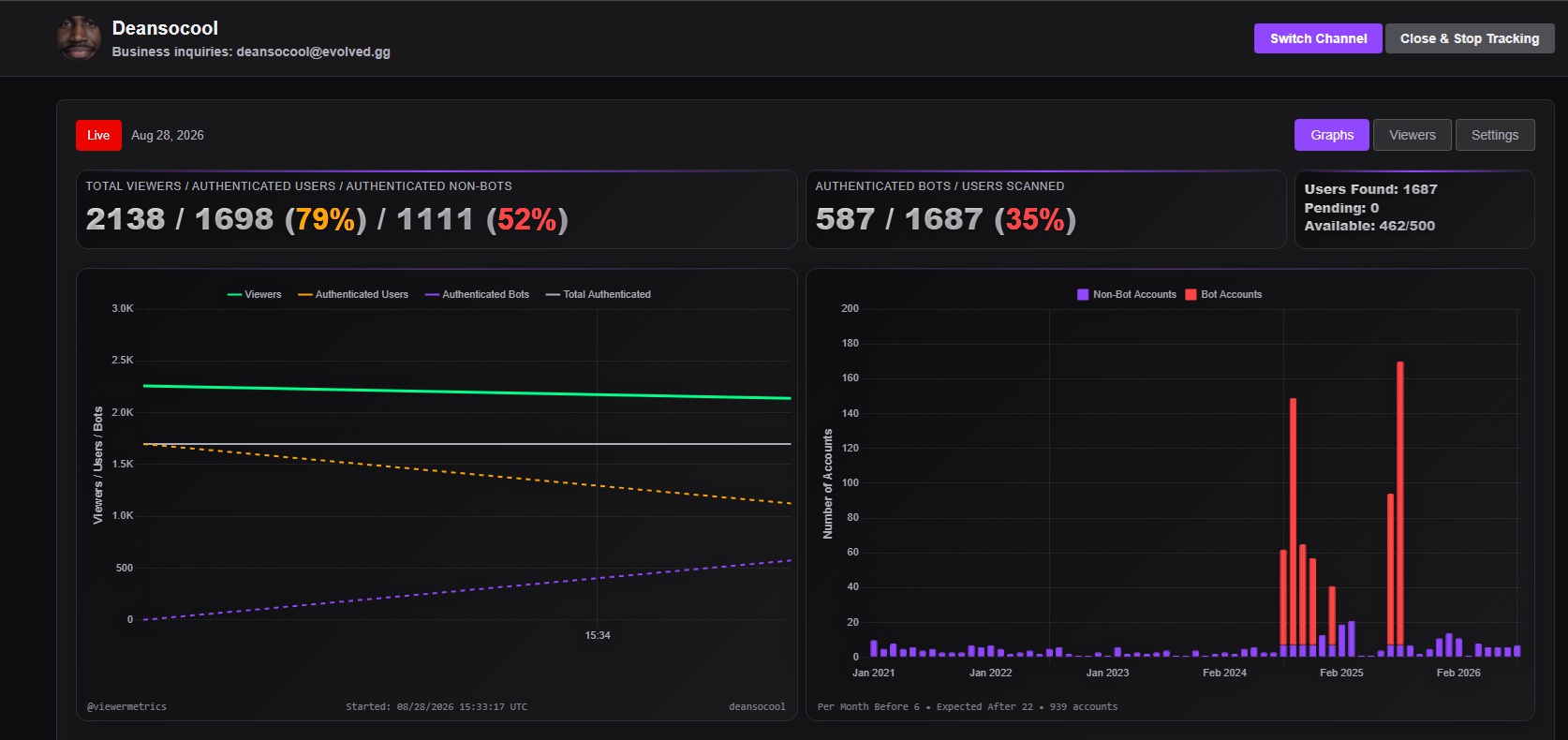The image size is (1568, 740).
Task: Click the red Live status badge
Action: point(98,135)
